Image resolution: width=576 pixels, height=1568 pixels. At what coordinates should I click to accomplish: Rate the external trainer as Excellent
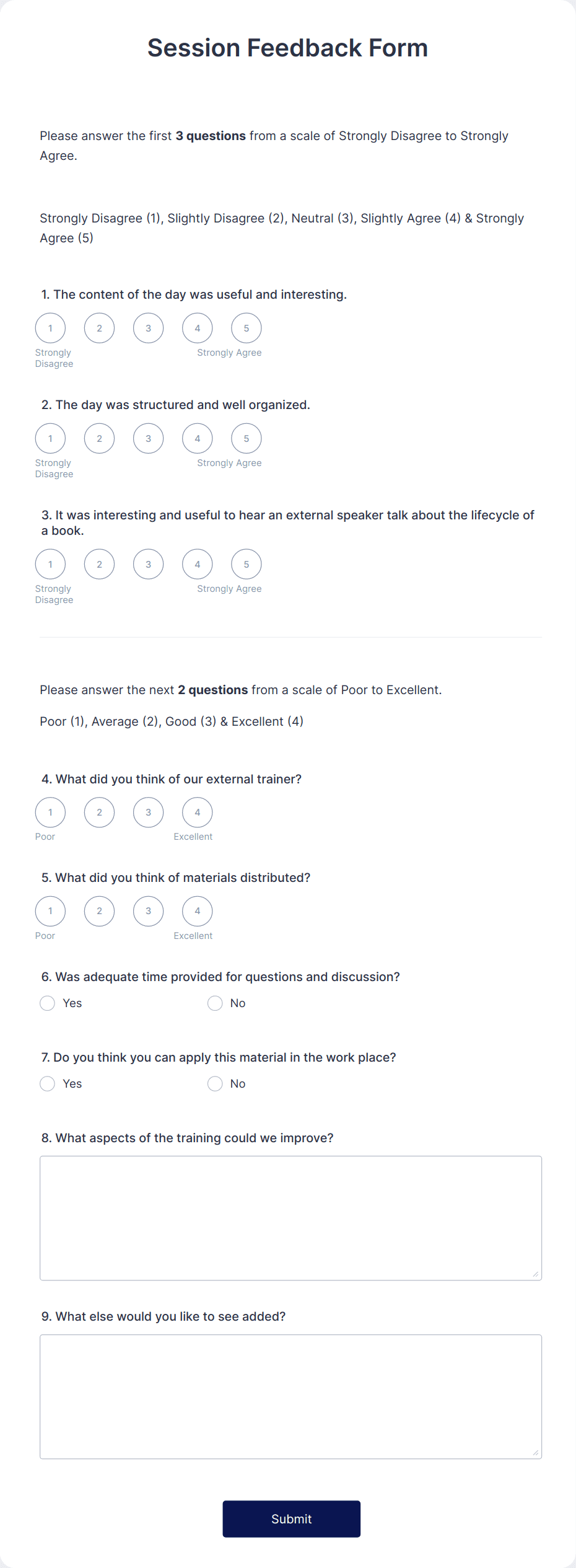coord(197,812)
